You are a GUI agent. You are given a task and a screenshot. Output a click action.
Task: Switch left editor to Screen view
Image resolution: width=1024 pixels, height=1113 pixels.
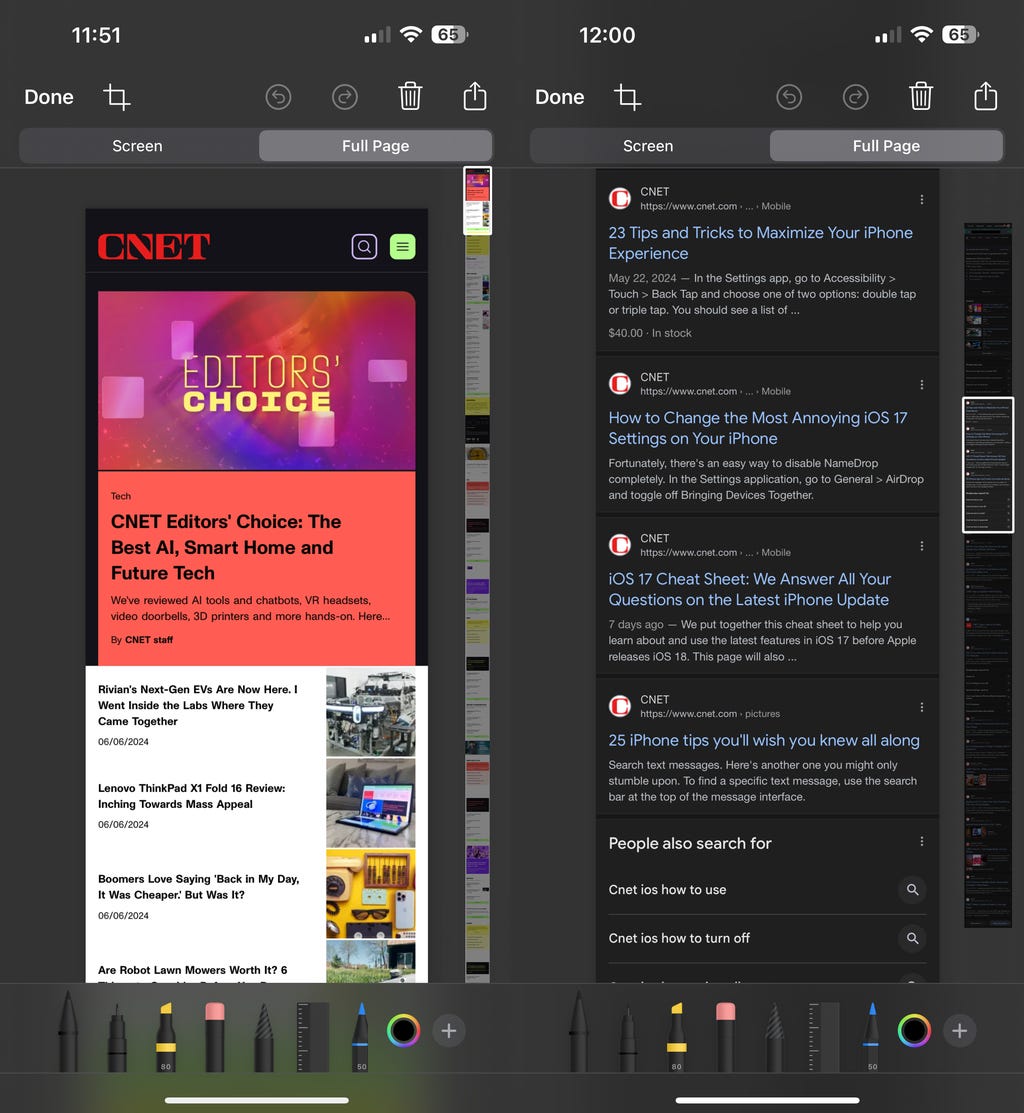coord(138,146)
